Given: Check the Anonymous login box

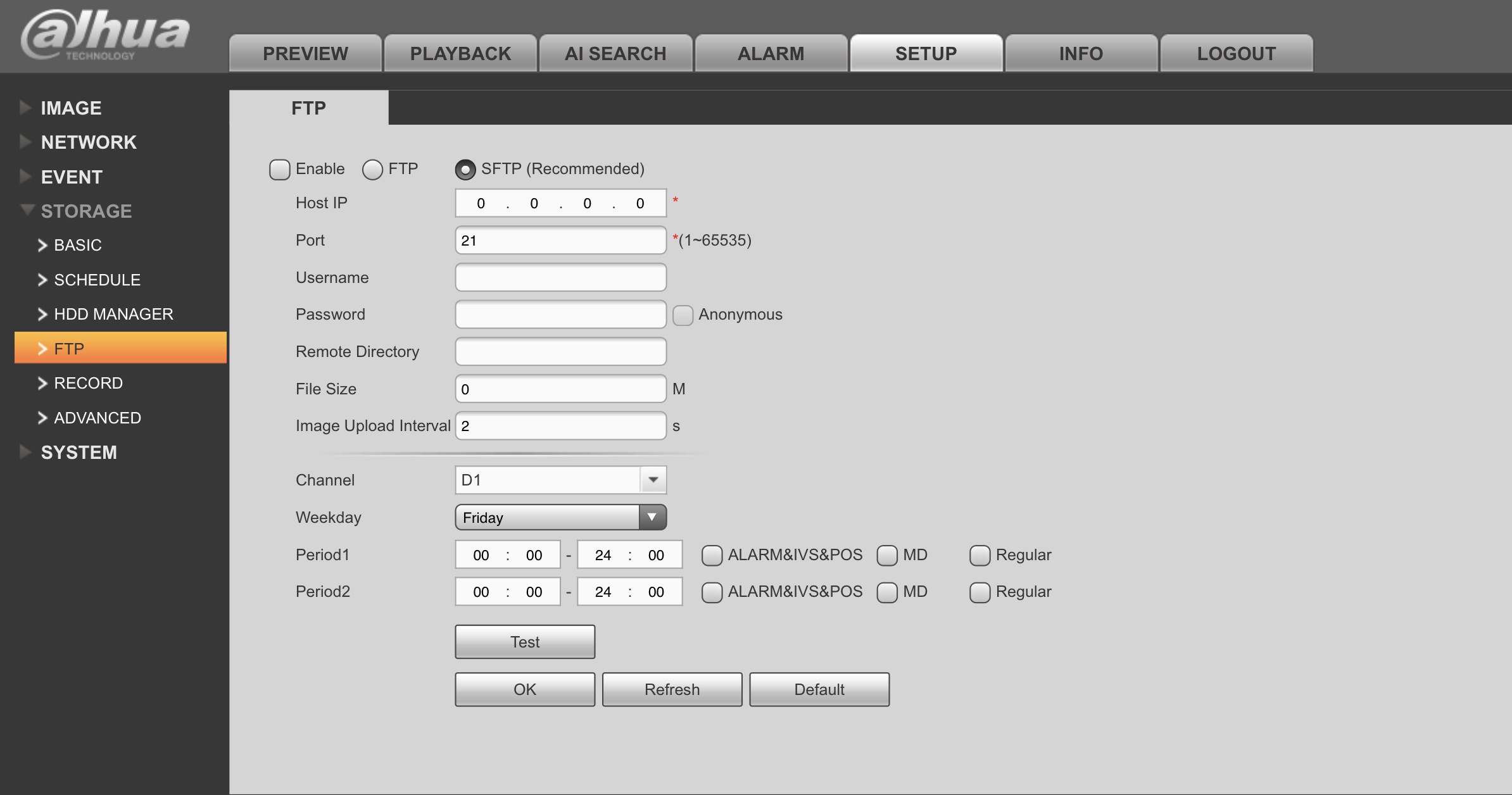Looking at the screenshot, I should 683,315.
